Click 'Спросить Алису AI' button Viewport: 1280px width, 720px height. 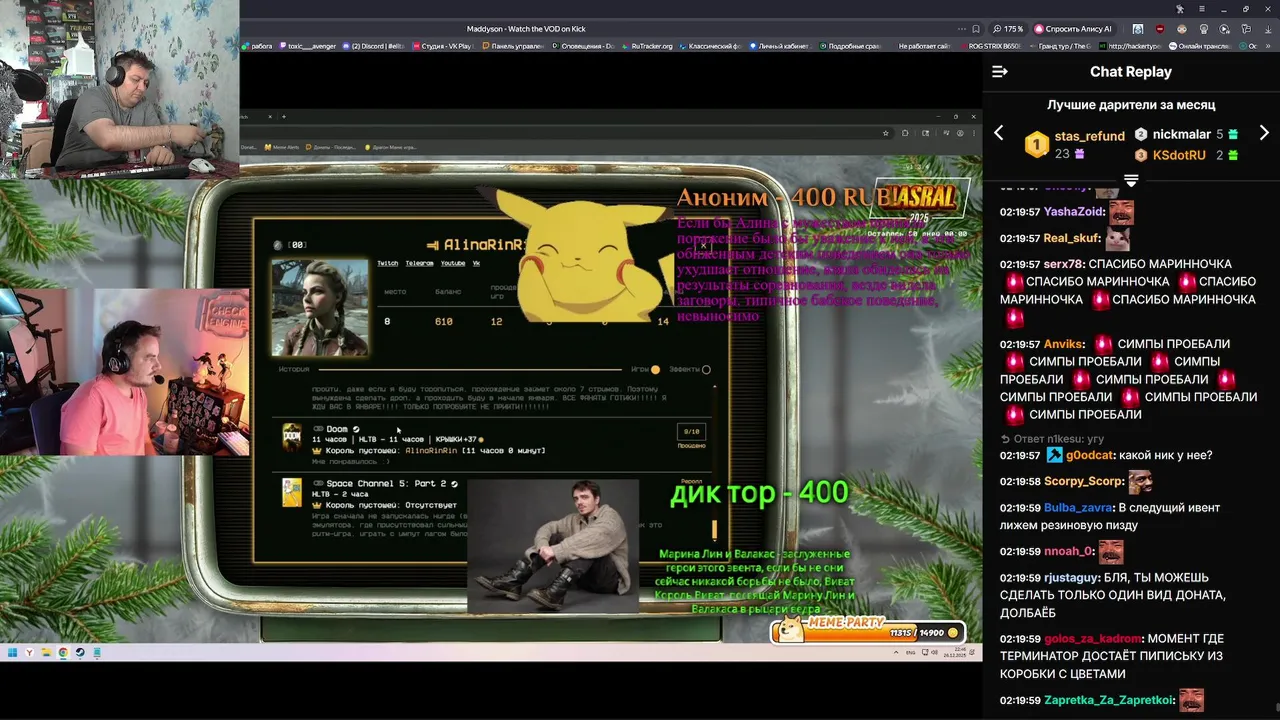tap(1073, 29)
